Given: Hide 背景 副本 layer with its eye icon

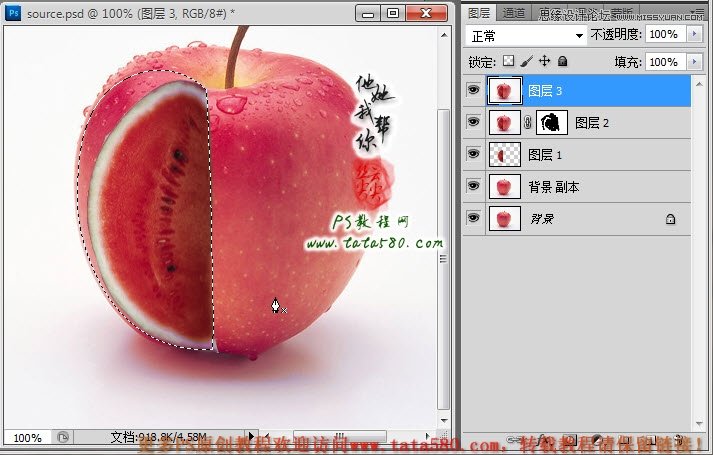Looking at the screenshot, I should point(473,185).
